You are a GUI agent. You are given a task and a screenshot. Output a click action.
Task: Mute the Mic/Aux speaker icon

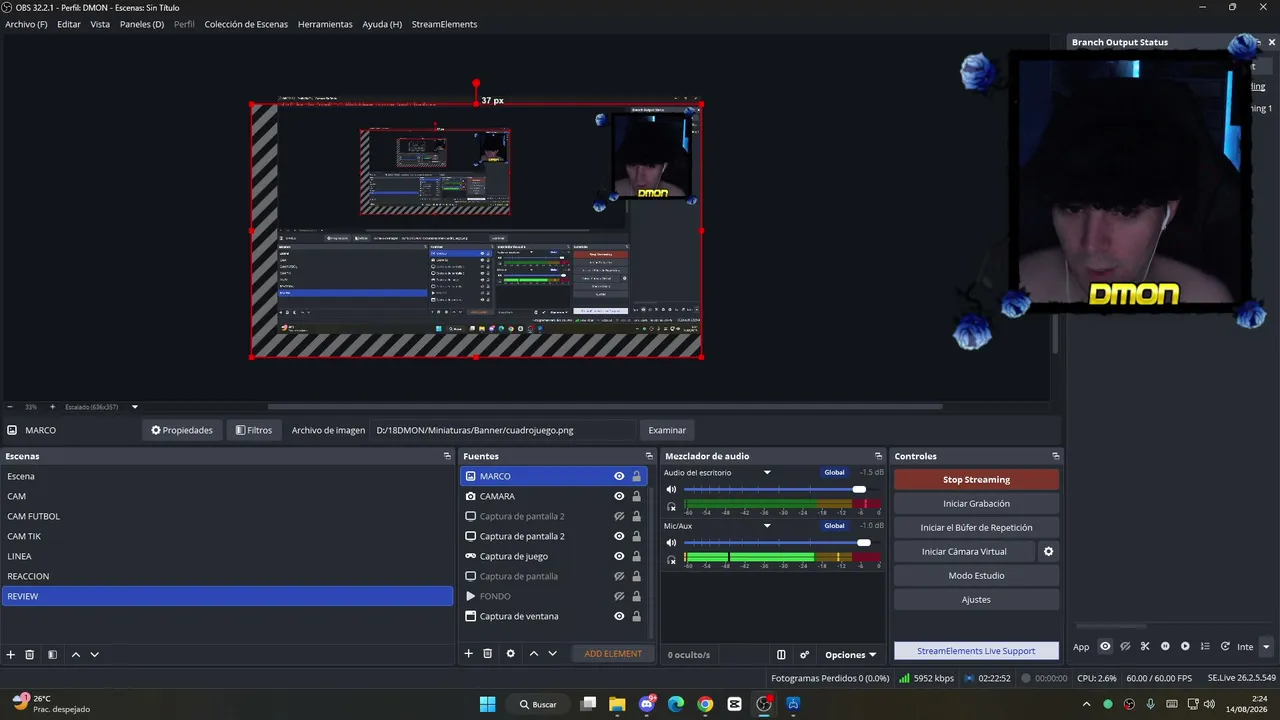[x=671, y=542]
